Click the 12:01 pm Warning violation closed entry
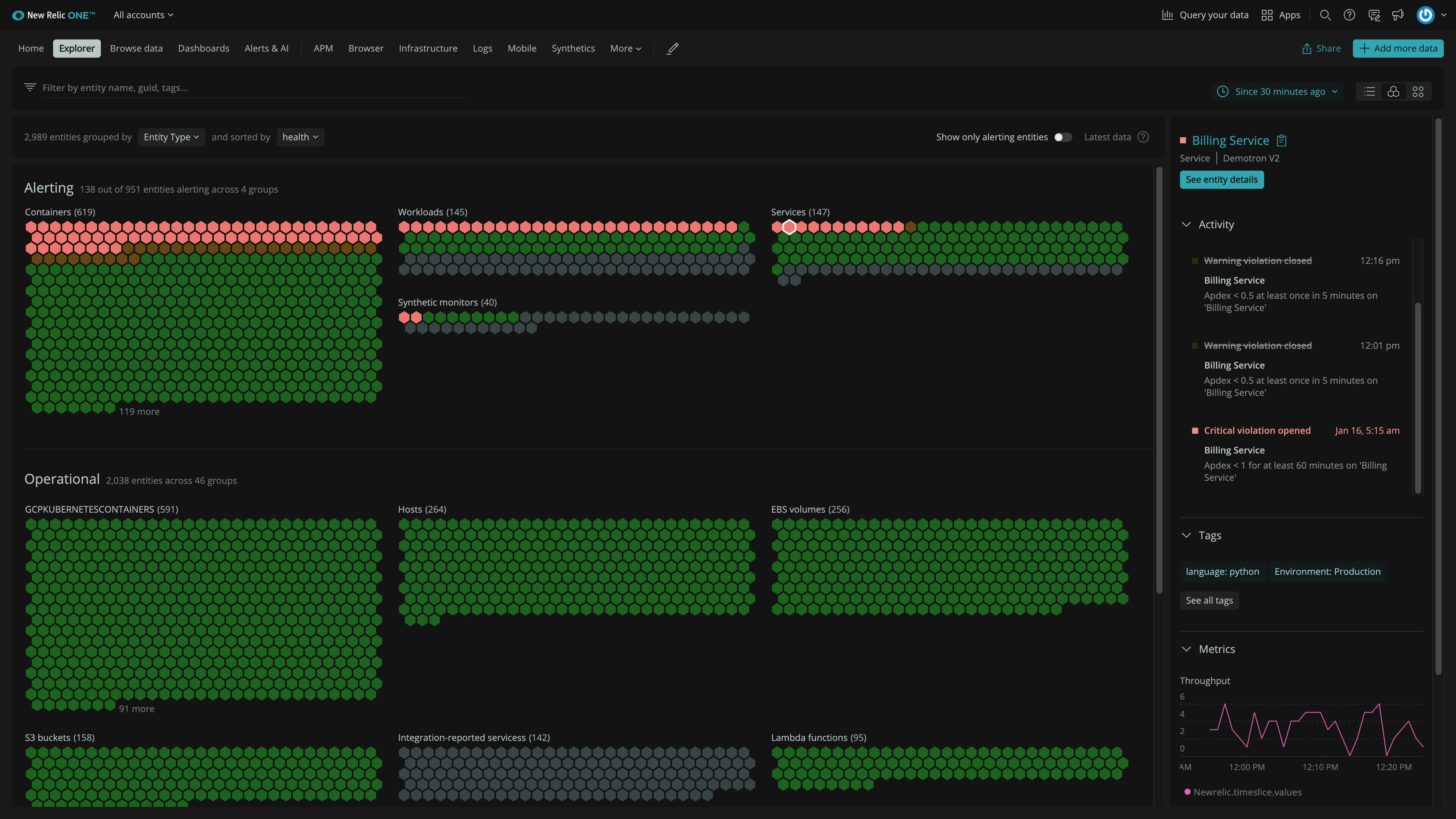1456x819 pixels. pos(1296,369)
